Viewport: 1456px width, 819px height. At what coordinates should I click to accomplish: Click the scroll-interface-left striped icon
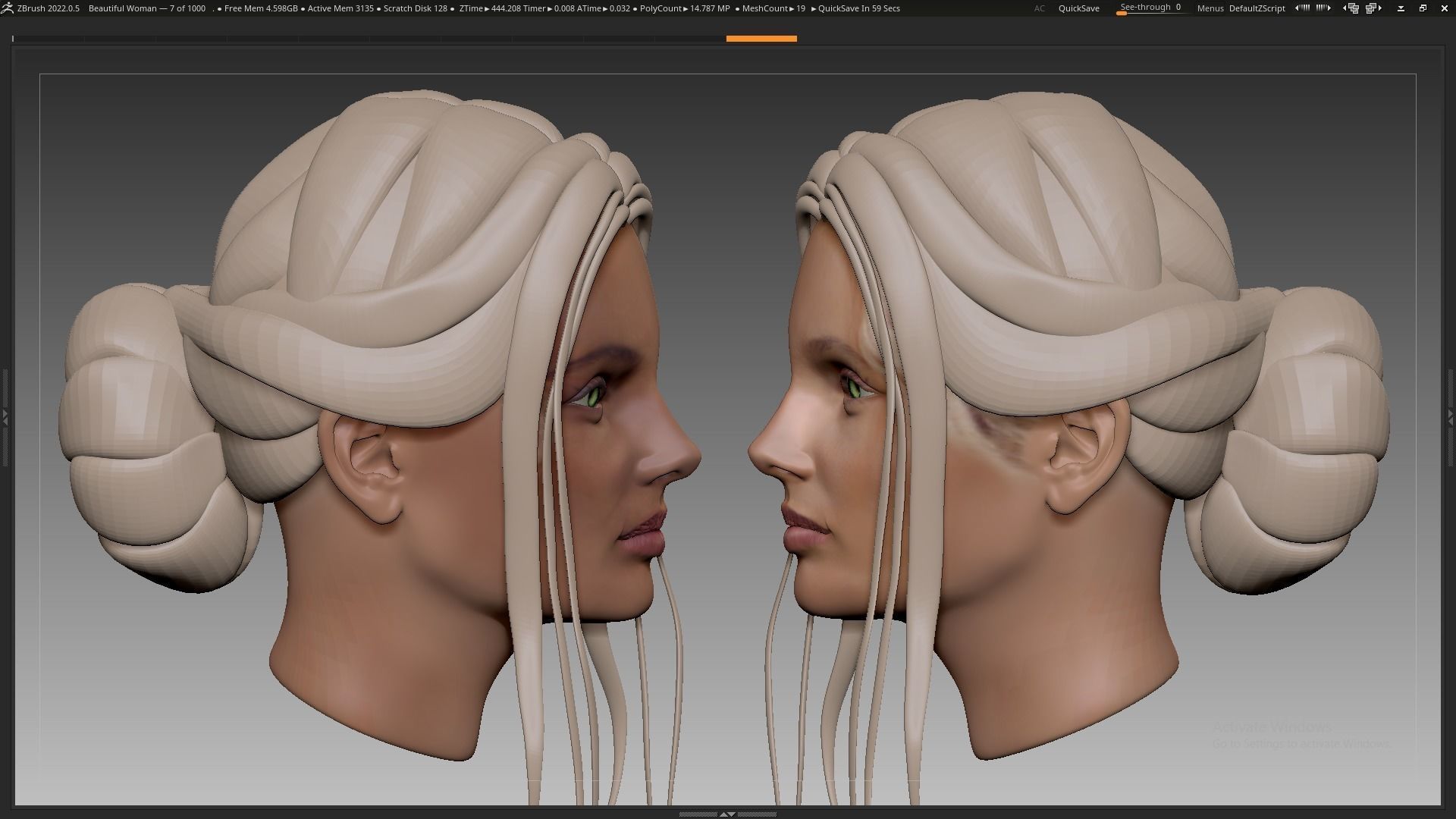point(1301,8)
